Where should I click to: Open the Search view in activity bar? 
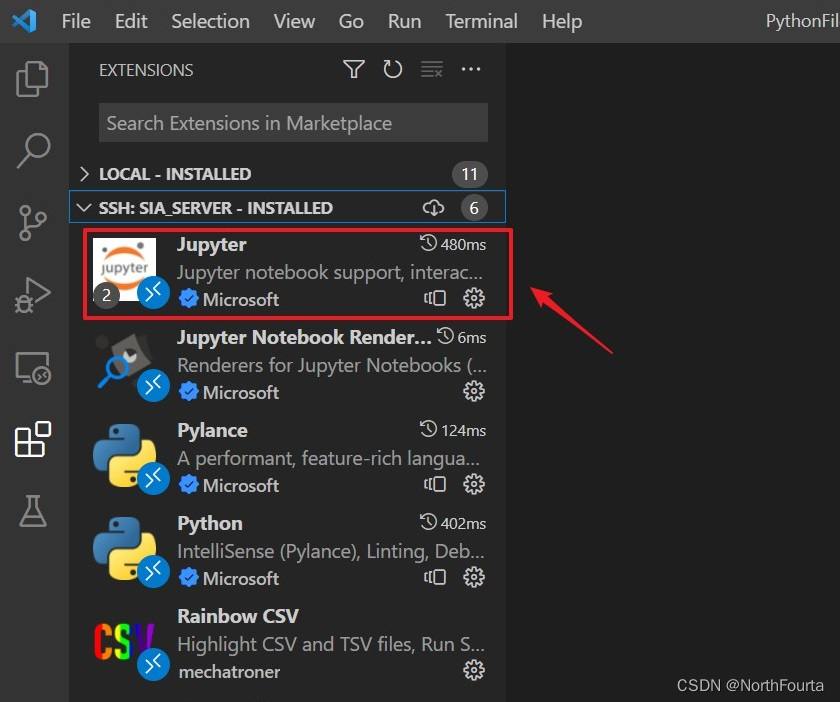pyautogui.click(x=33, y=151)
